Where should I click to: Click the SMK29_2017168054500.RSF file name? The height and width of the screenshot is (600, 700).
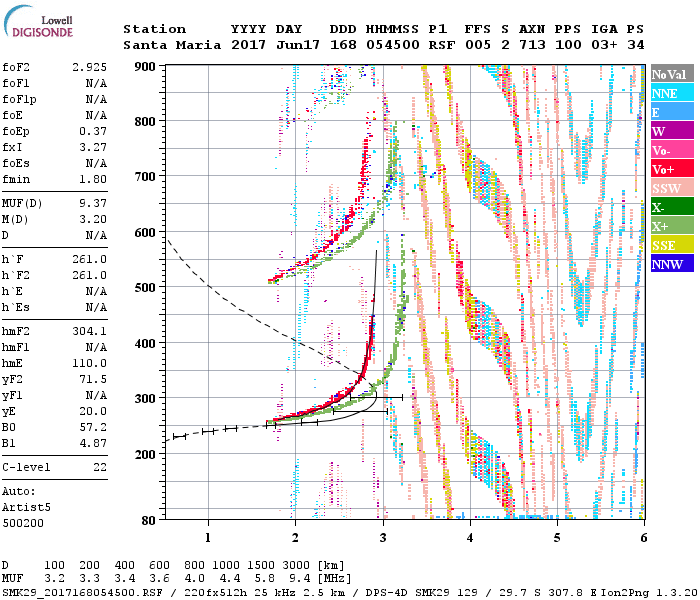tap(82, 592)
